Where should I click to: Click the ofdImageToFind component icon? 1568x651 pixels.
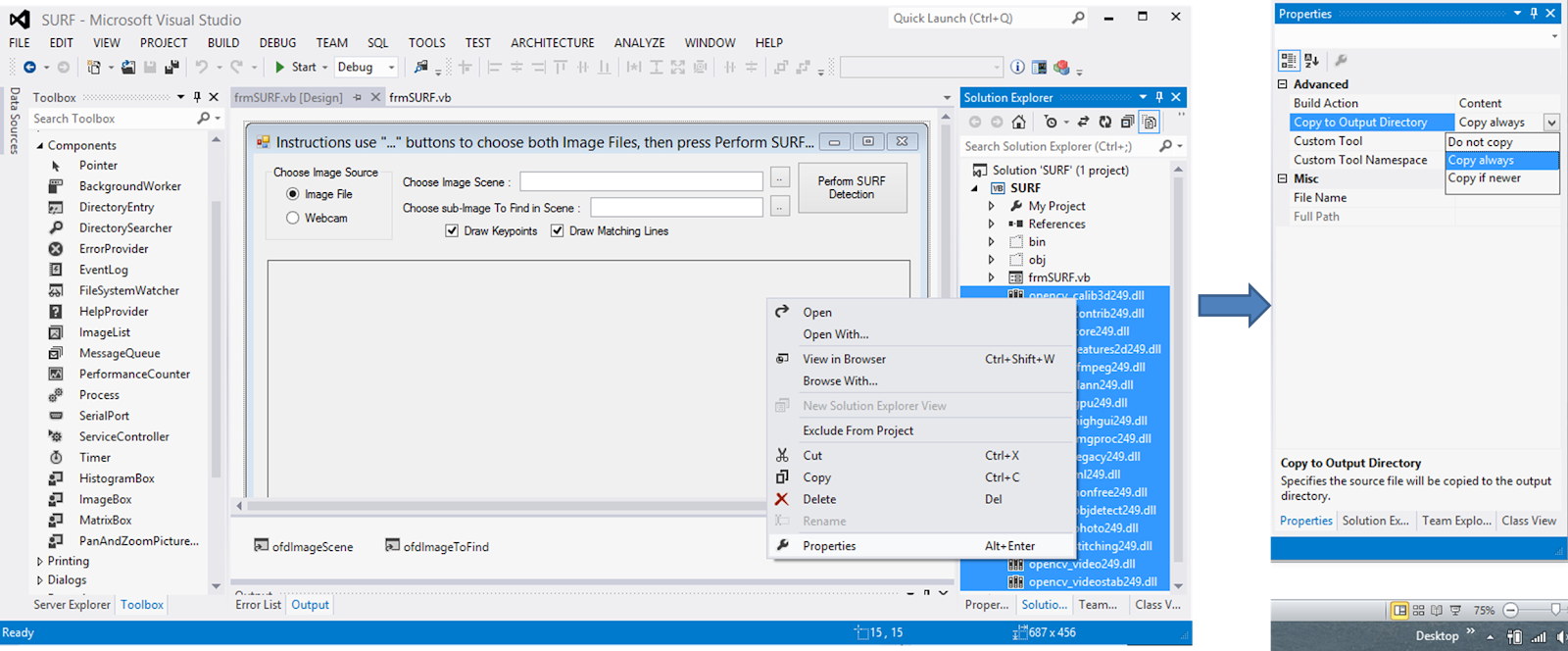[x=392, y=545]
